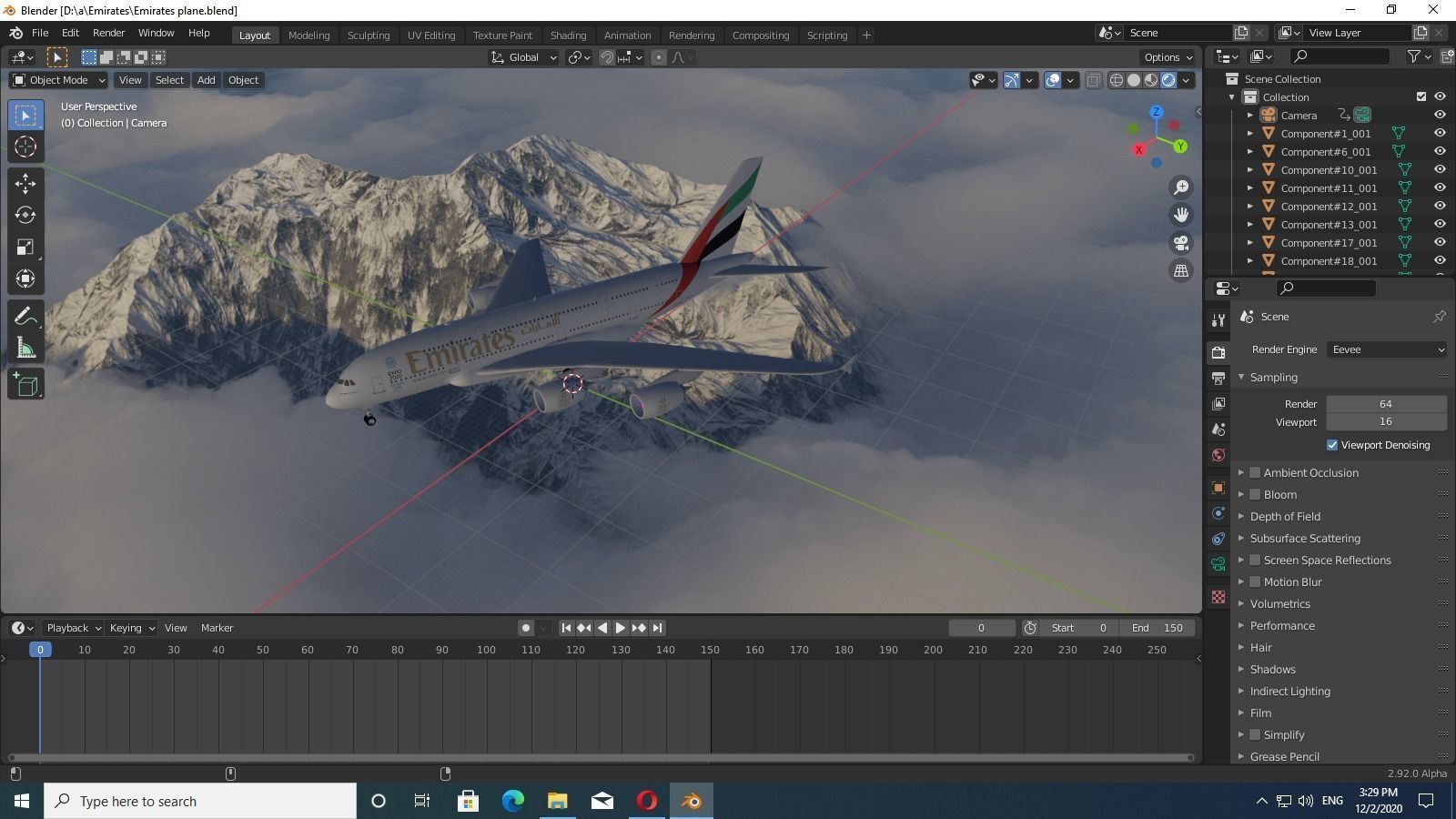Adjust the Viewport samples field

(x=1386, y=421)
